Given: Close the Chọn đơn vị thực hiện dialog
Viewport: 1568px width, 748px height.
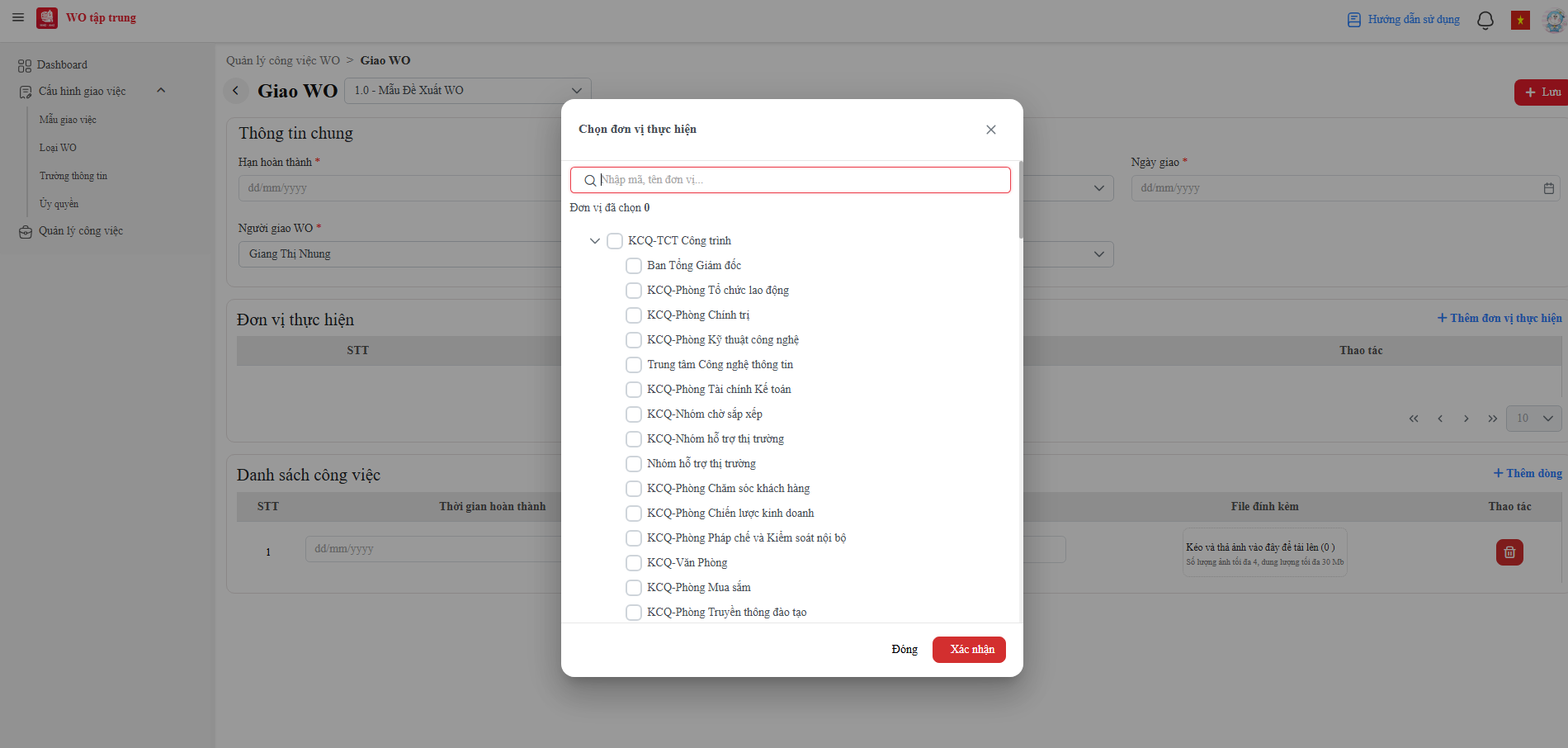Looking at the screenshot, I should pyautogui.click(x=991, y=130).
